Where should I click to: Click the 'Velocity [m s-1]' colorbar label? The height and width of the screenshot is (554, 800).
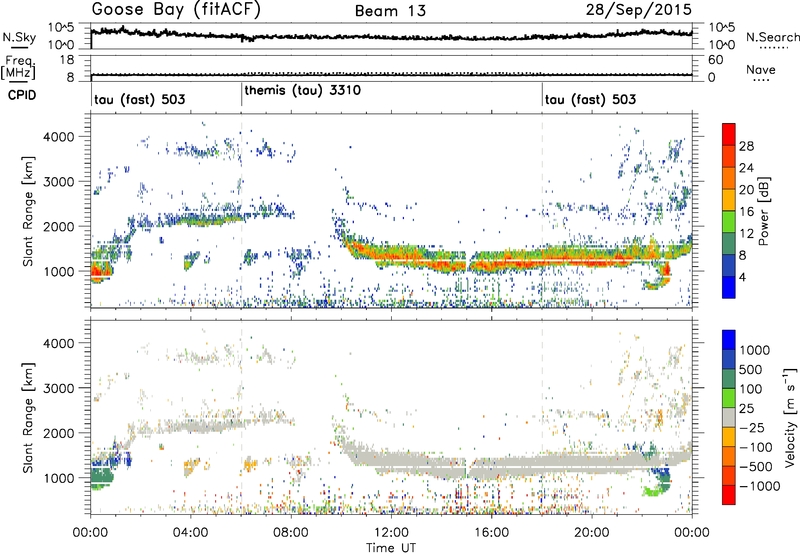tap(790, 417)
